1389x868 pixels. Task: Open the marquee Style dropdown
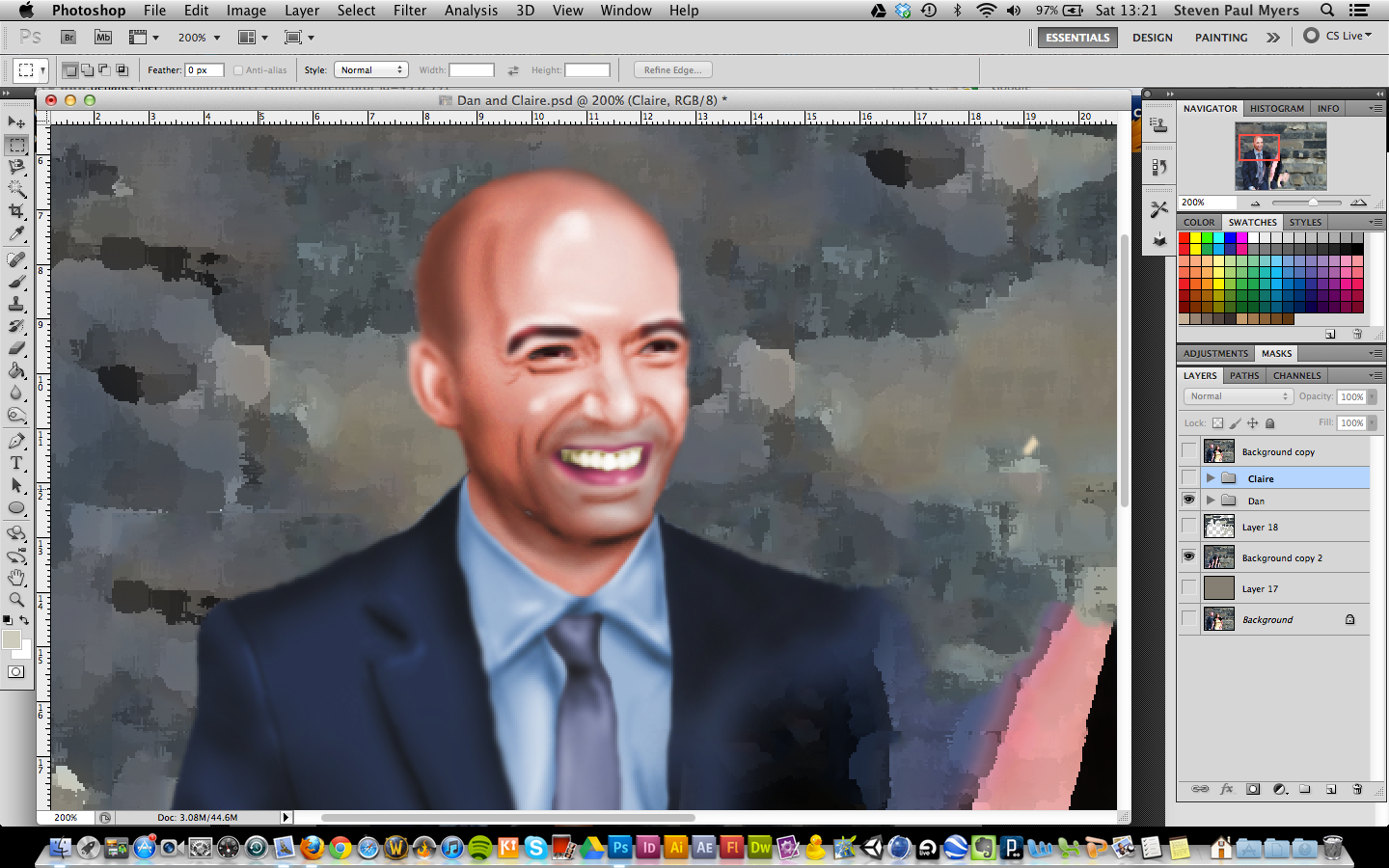pyautogui.click(x=371, y=70)
